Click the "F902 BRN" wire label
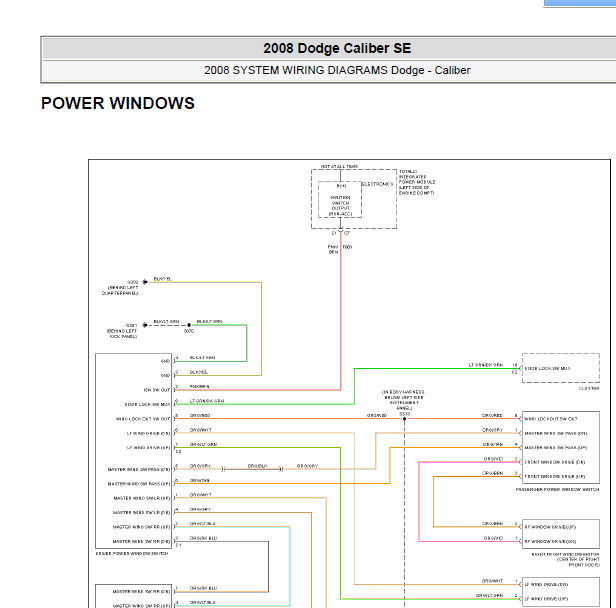The height and width of the screenshot is (608, 616). coord(333,249)
